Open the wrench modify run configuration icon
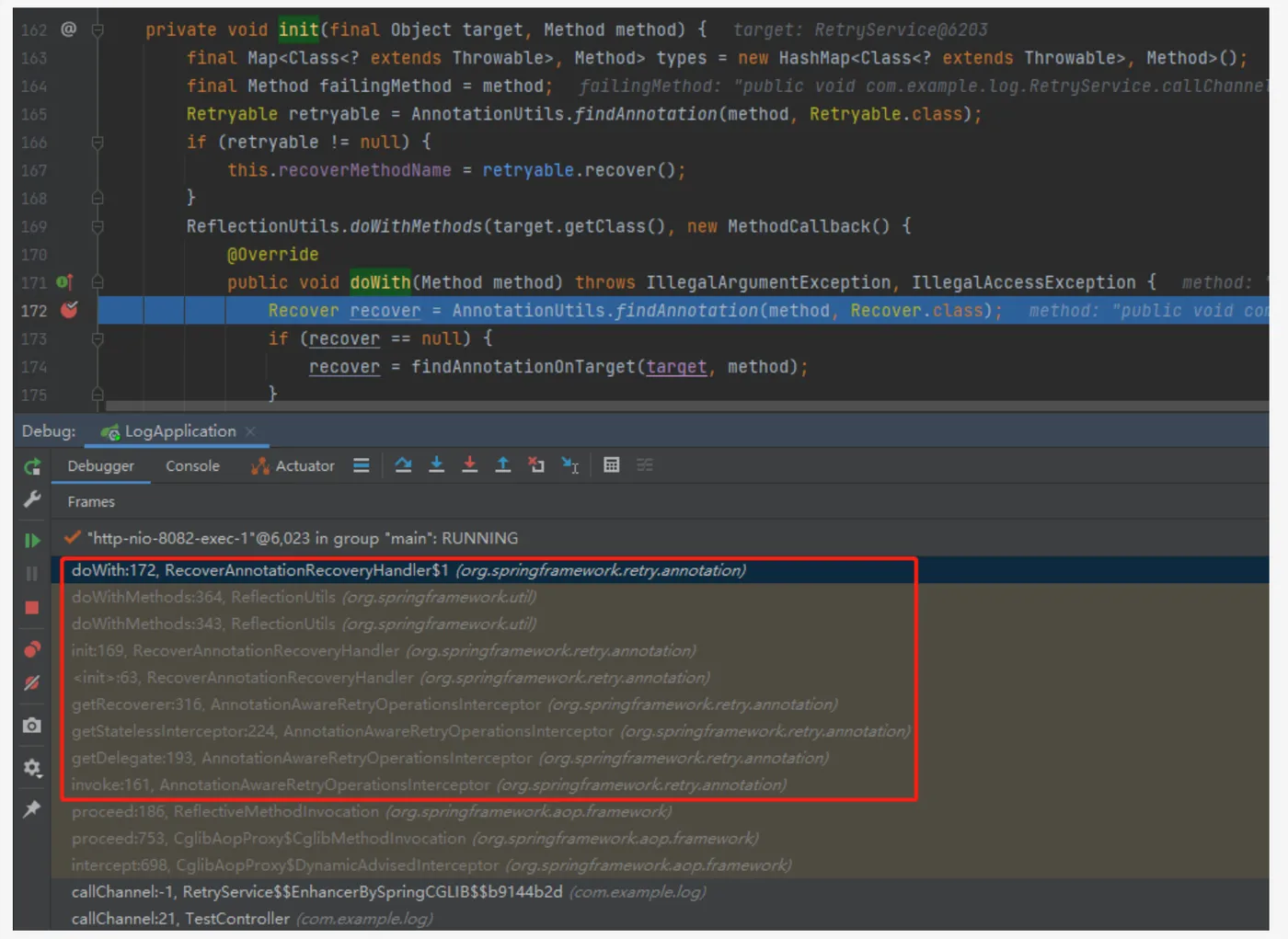 32,499
